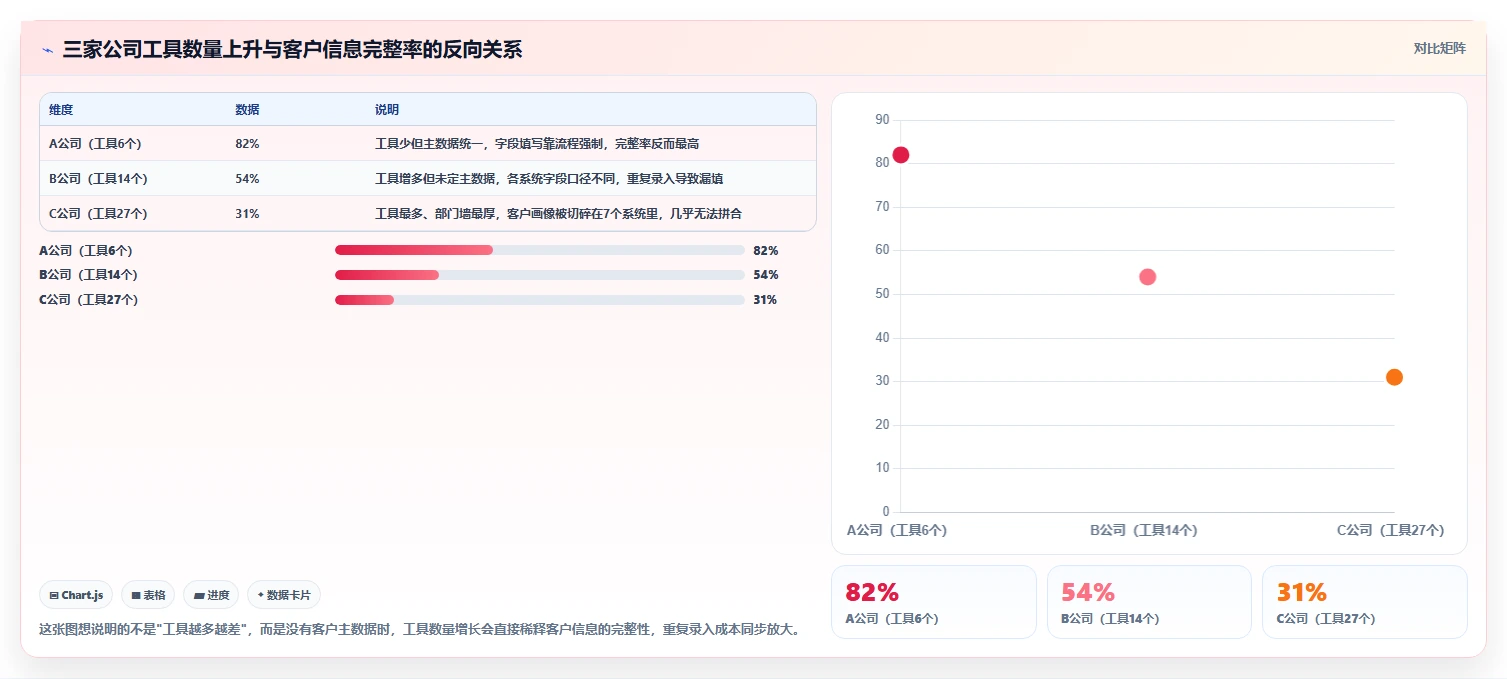
Task: Select the 数据卡片 chip
Action: pos(284,595)
